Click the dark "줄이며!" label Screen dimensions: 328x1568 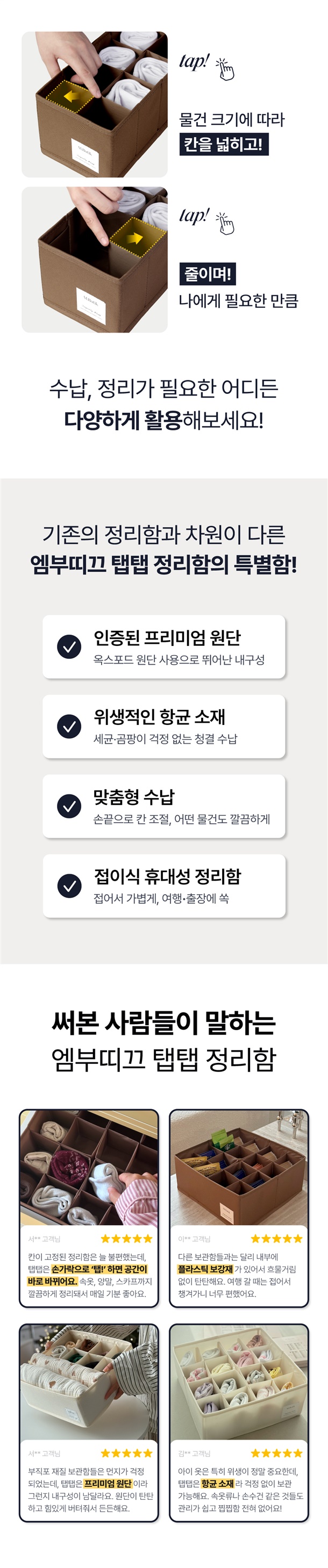click(x=208, y=274)
